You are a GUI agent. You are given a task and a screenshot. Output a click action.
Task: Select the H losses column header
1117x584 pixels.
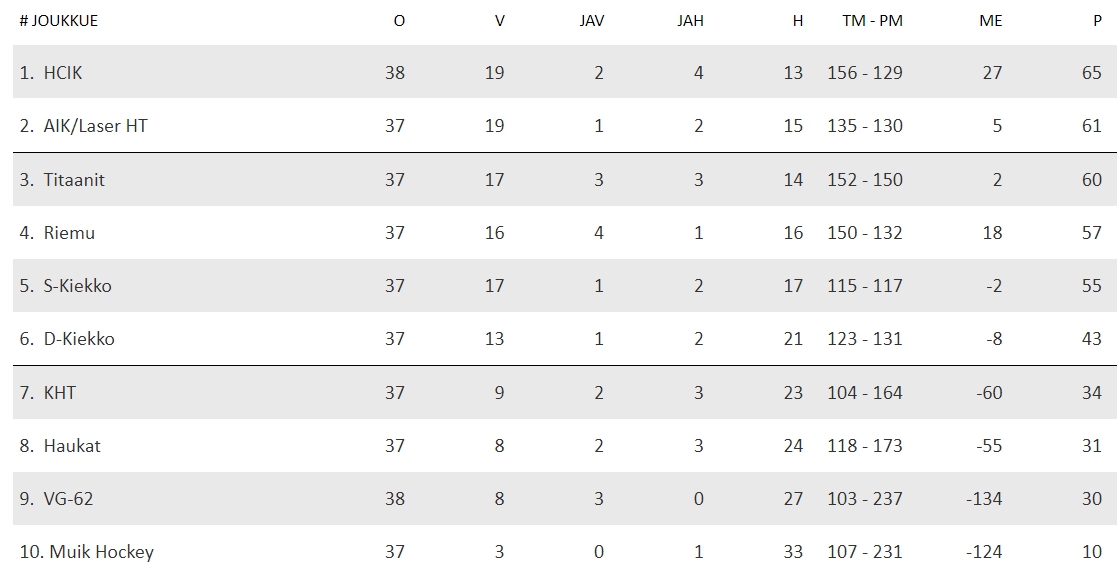pos(798,21)
